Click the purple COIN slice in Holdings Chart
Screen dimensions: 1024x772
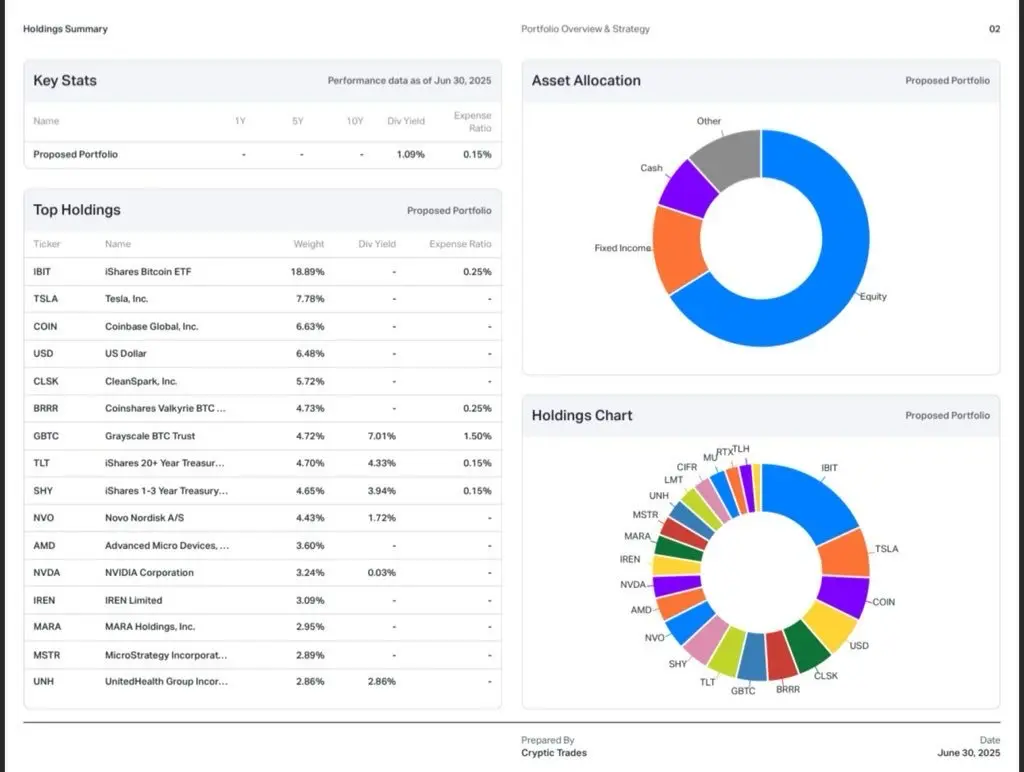843,596
